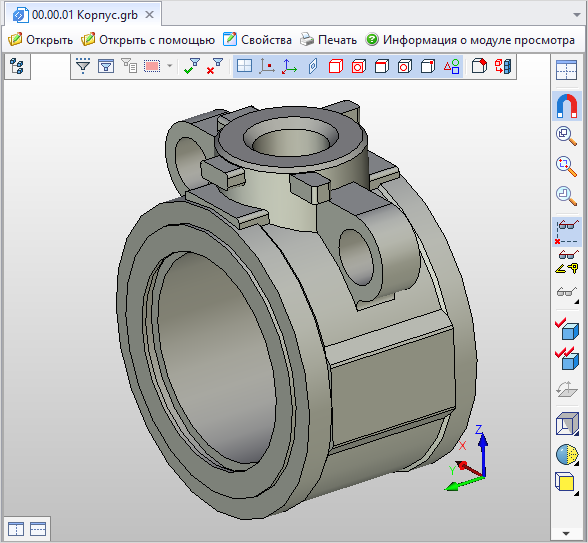Click cube with red corner icon
Image resolution: width=588 pixels, height=543 pixels.
click(x=479, y=66)
